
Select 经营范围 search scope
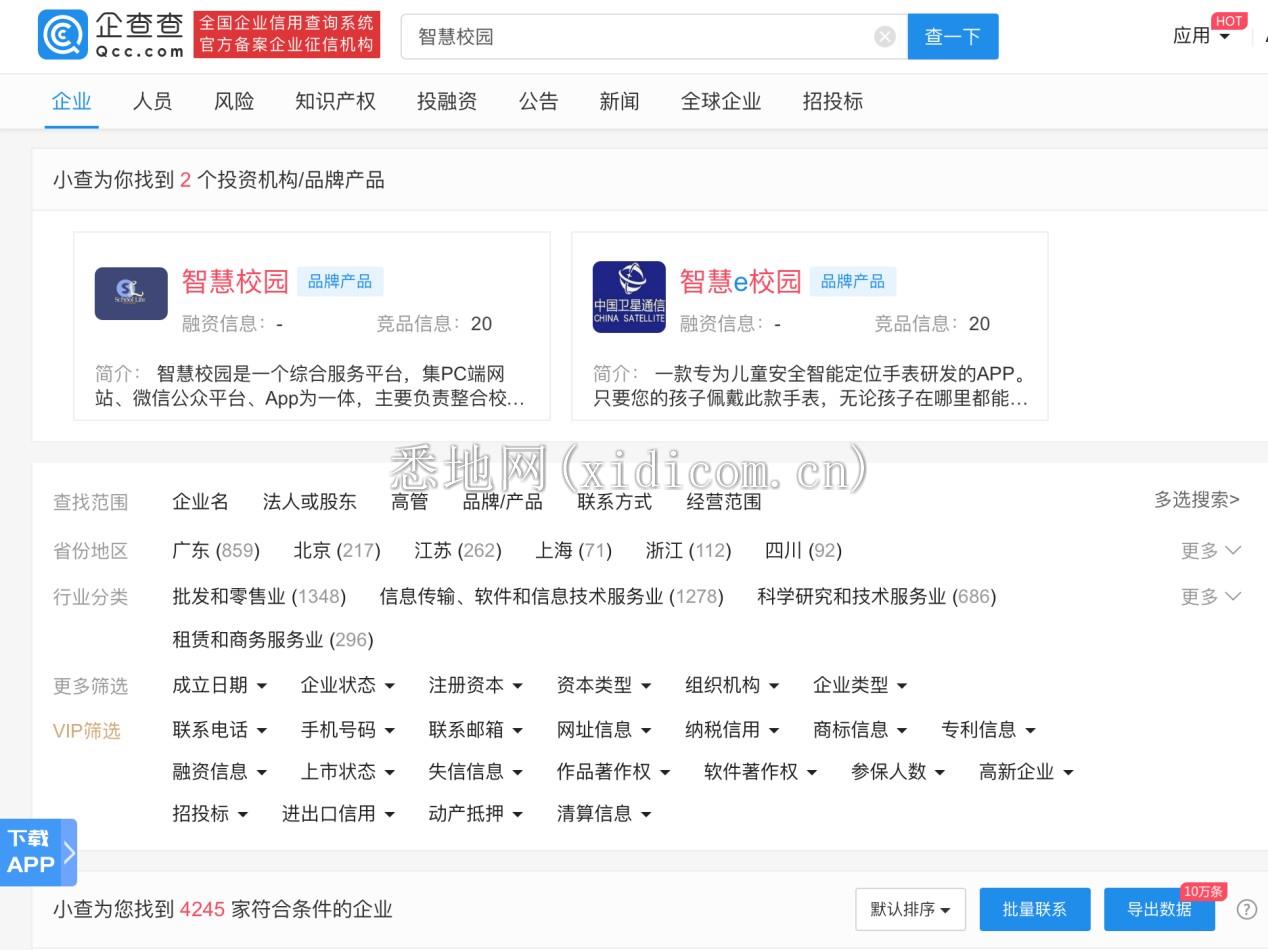724,502
